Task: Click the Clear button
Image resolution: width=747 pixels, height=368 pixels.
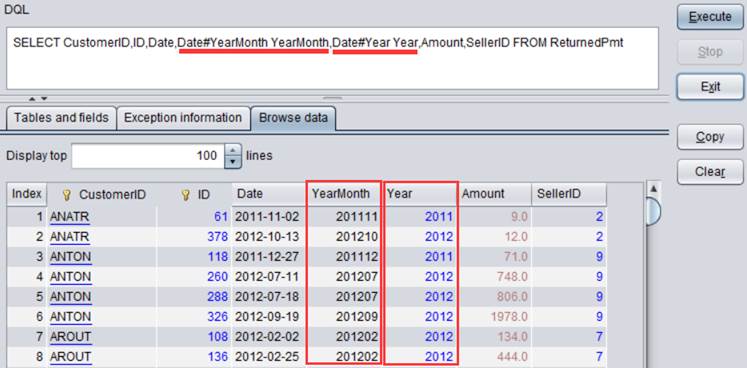Action: click(710, 172)
